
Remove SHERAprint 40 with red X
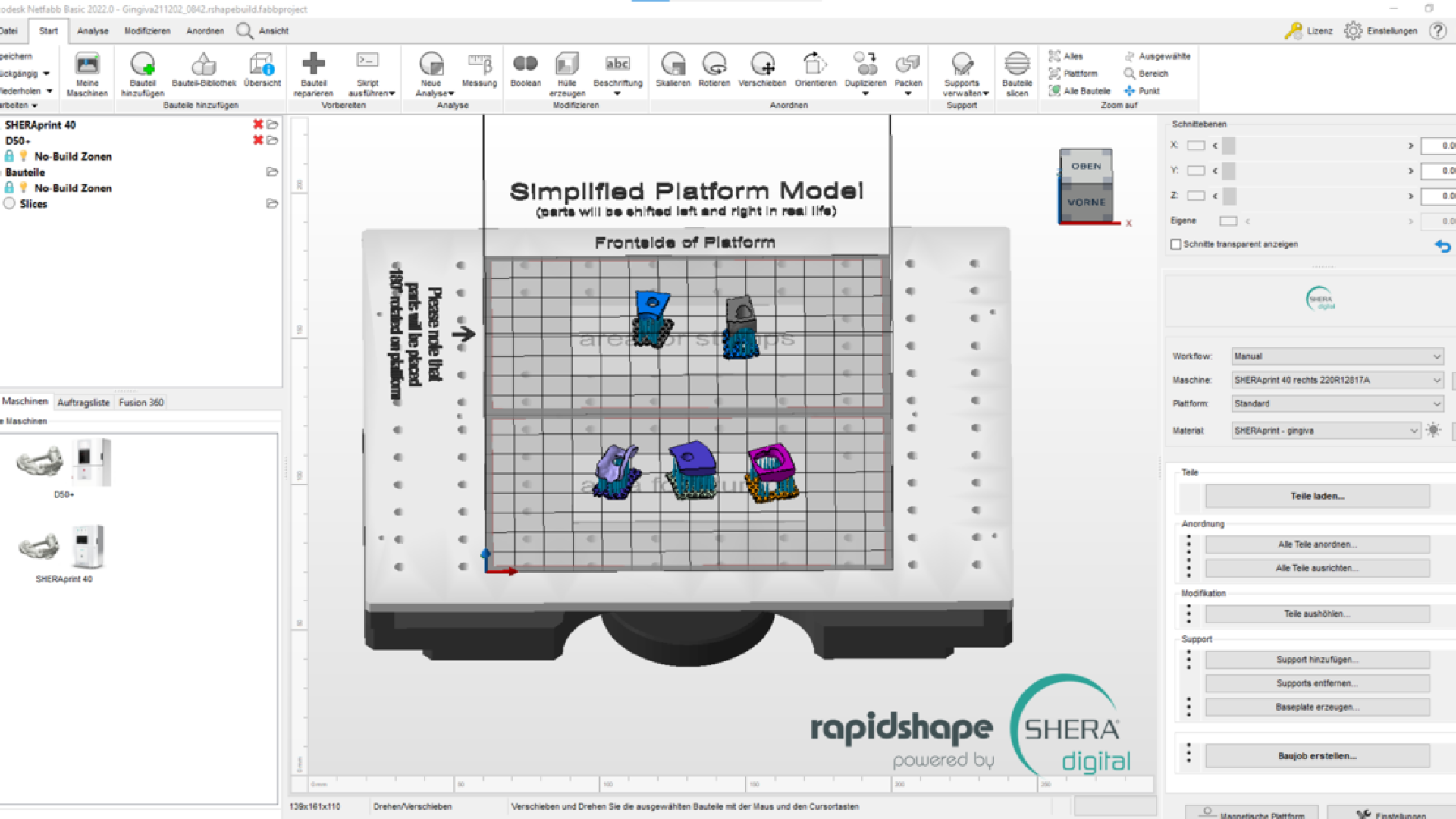point(258,124)
